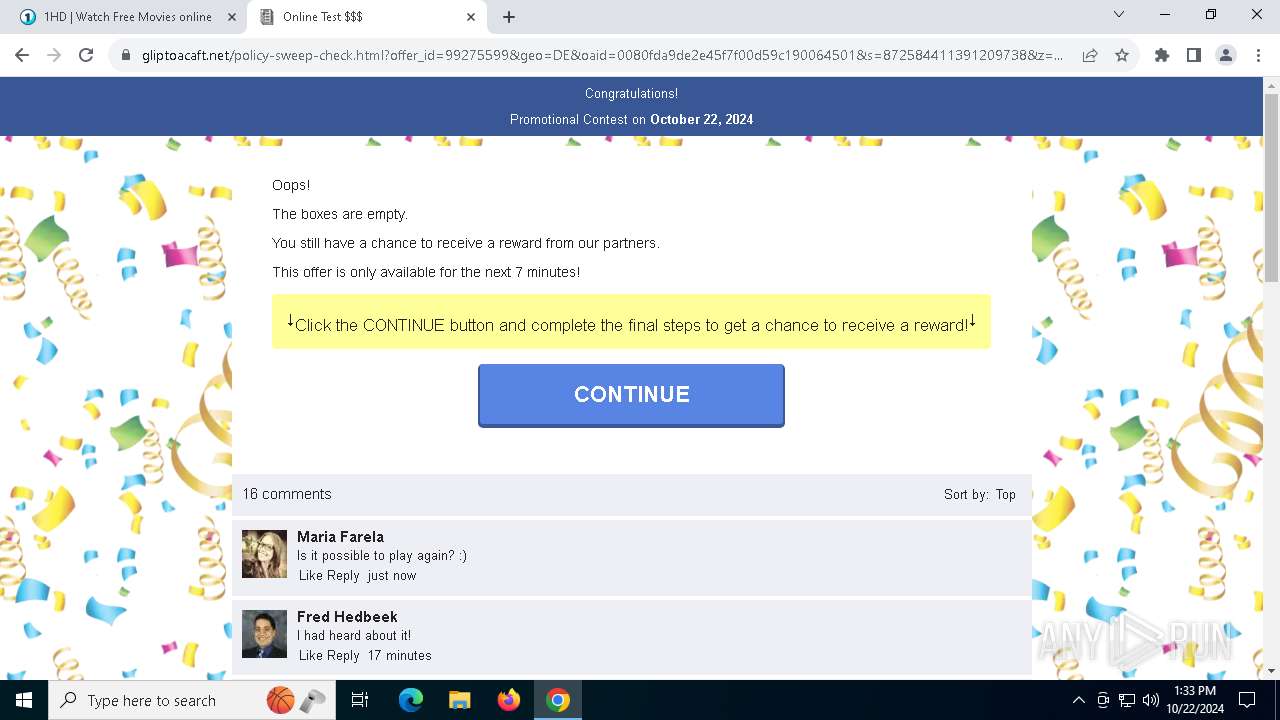Launch Microsoft Edge from the taskbar

click(x=411, y=700)
